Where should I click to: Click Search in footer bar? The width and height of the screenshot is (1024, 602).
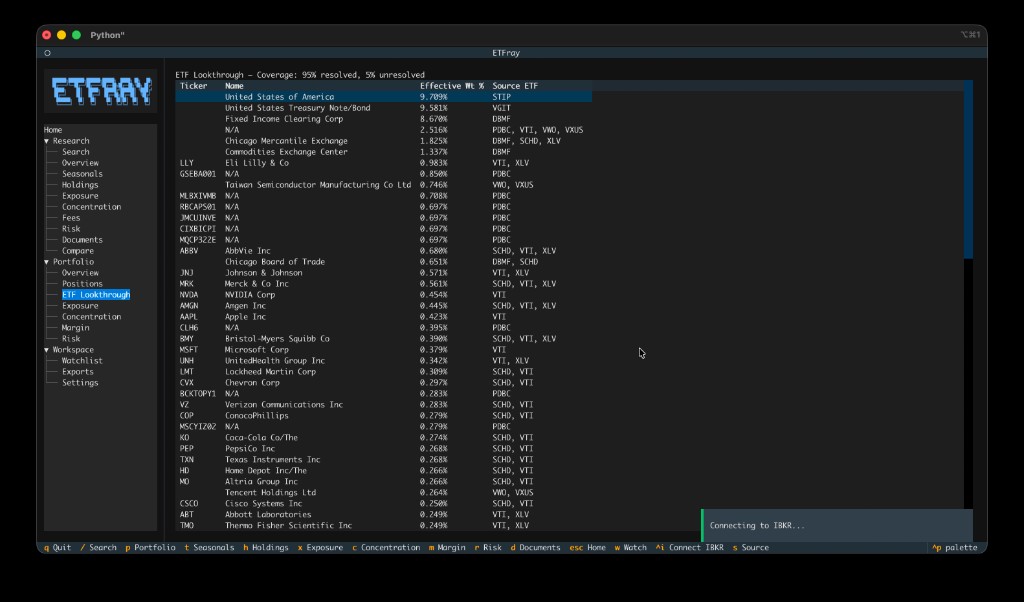click(98, 547)
